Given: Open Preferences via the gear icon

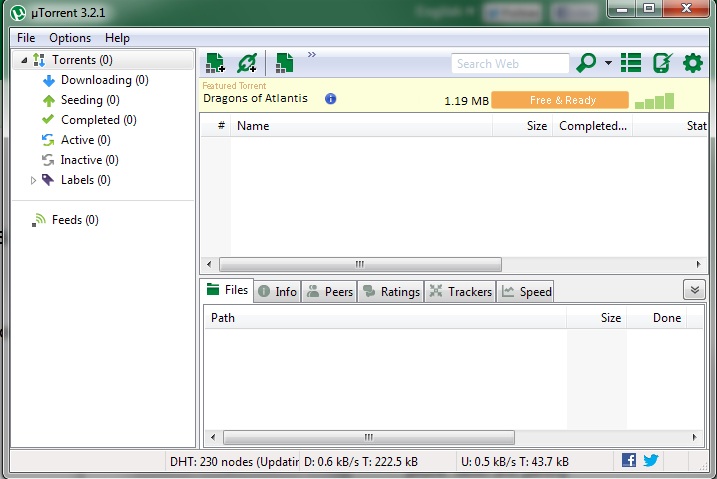Looking at the screenshot, I should point(693,63).
